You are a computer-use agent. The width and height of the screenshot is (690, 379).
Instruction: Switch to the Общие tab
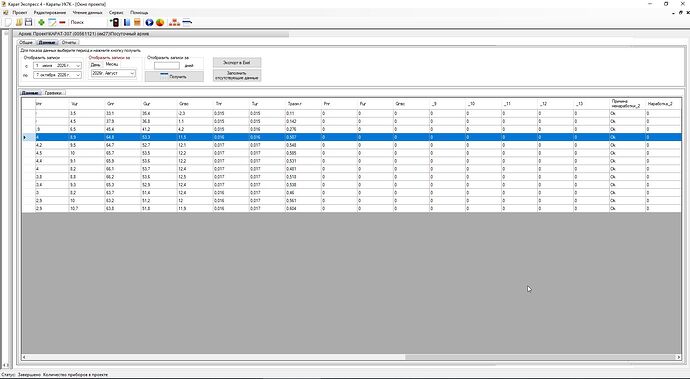pyautogui.click(x=26, y=42)
